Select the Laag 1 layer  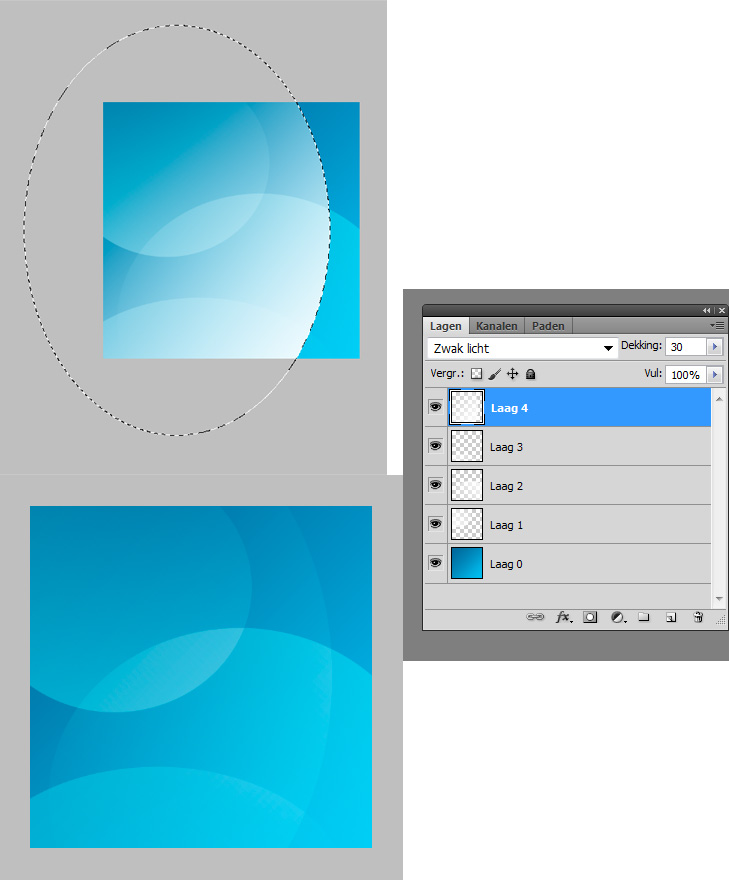click(579, 525)
